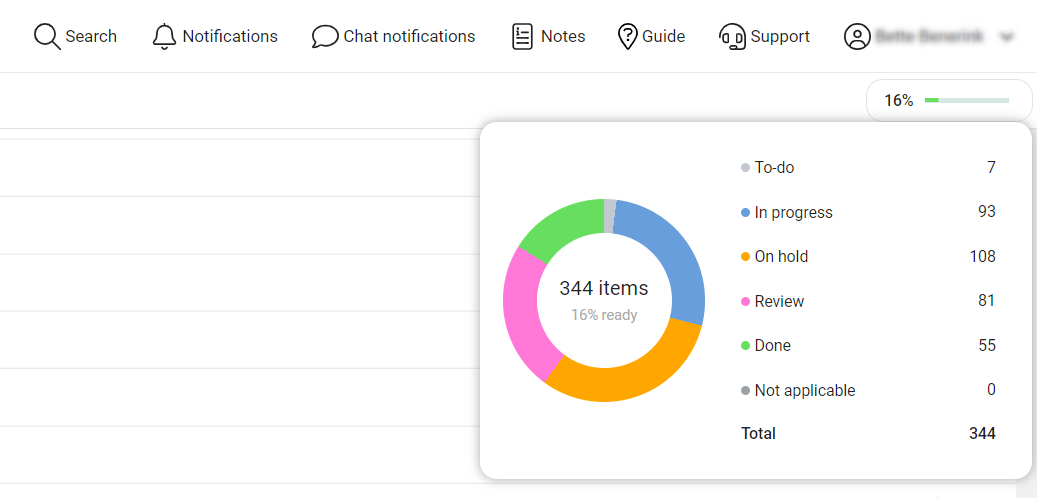The image size is (1037, 498).
Task: Open Chat notifications speech bubble icon
Action: click(x=325, y=37)
